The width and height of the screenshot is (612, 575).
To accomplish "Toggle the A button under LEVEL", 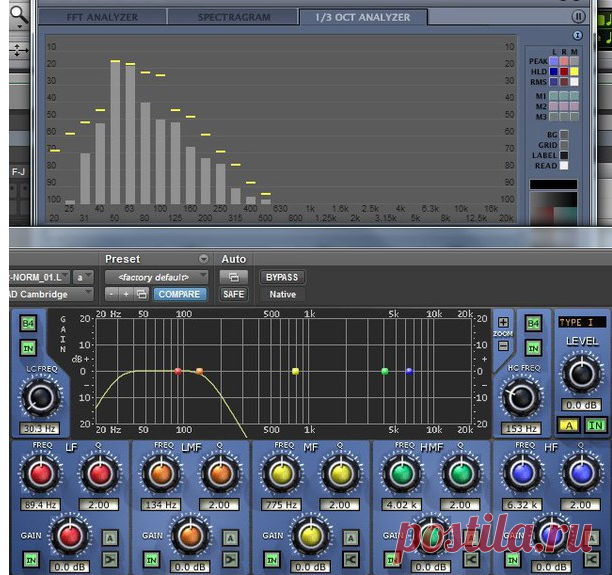I will pos(569,425).
